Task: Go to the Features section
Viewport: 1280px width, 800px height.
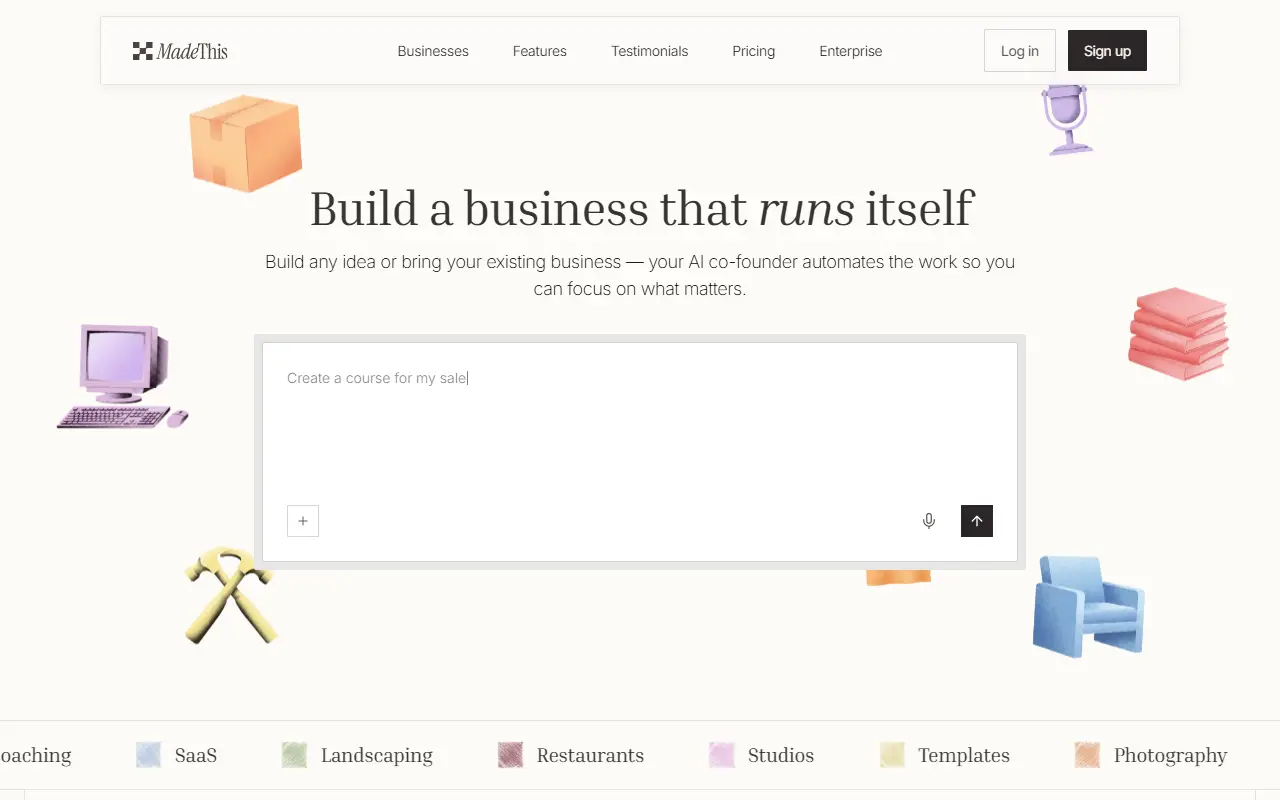Action: click(540, 51)
